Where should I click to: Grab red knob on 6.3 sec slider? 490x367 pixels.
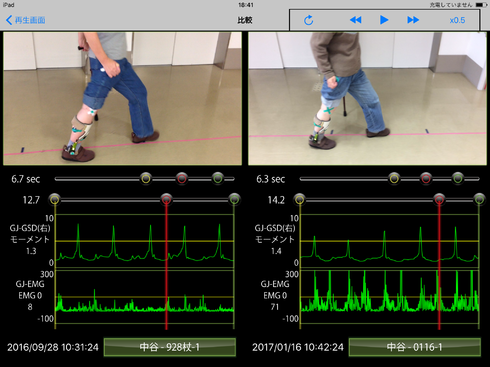point(426,179)
